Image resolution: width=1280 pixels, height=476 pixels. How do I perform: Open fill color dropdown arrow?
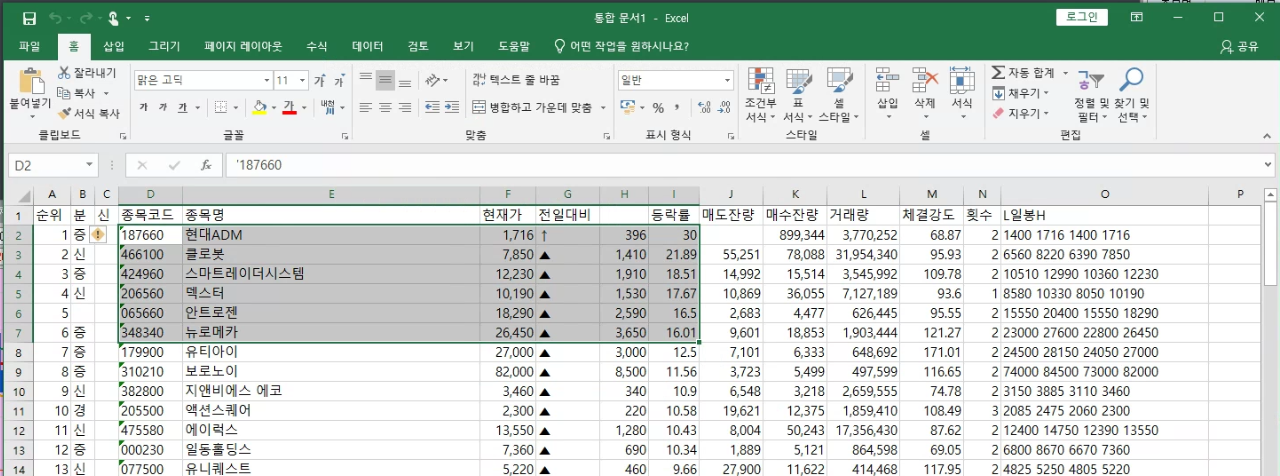(x=273, y=107)
